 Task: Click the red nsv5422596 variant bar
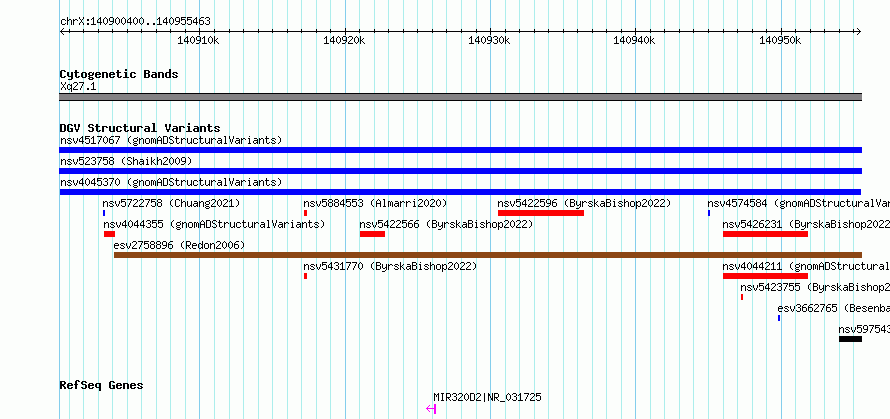541,213
